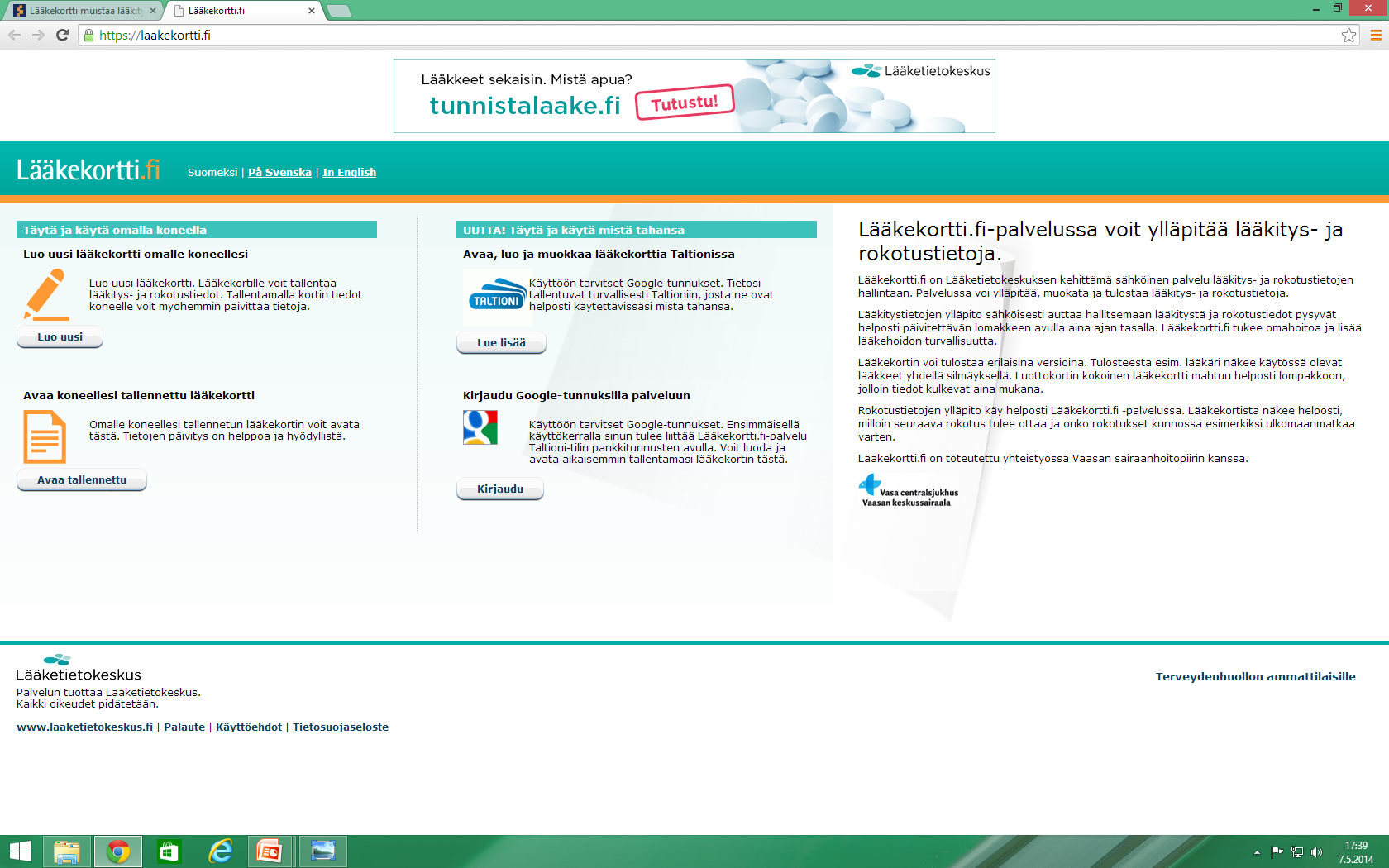Click 'Lääkkeet sekaisin. Mistä apua?' banner text
1389x868 pixels.
click(527, 79)
